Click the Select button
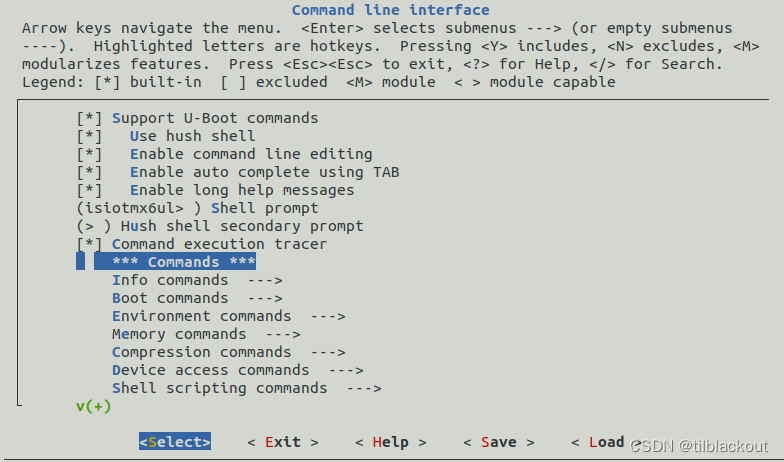This screenshot has width=784, height=462. [175, 442]
